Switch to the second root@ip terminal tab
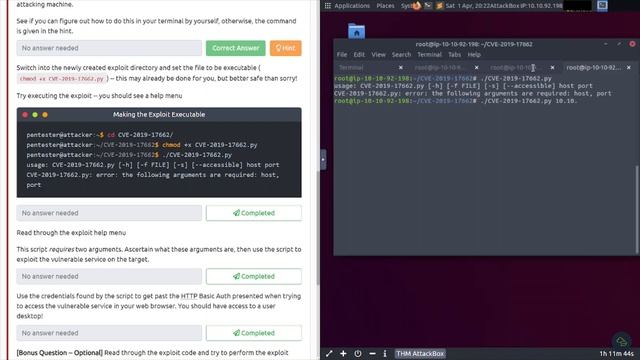 tap(442, 67)
